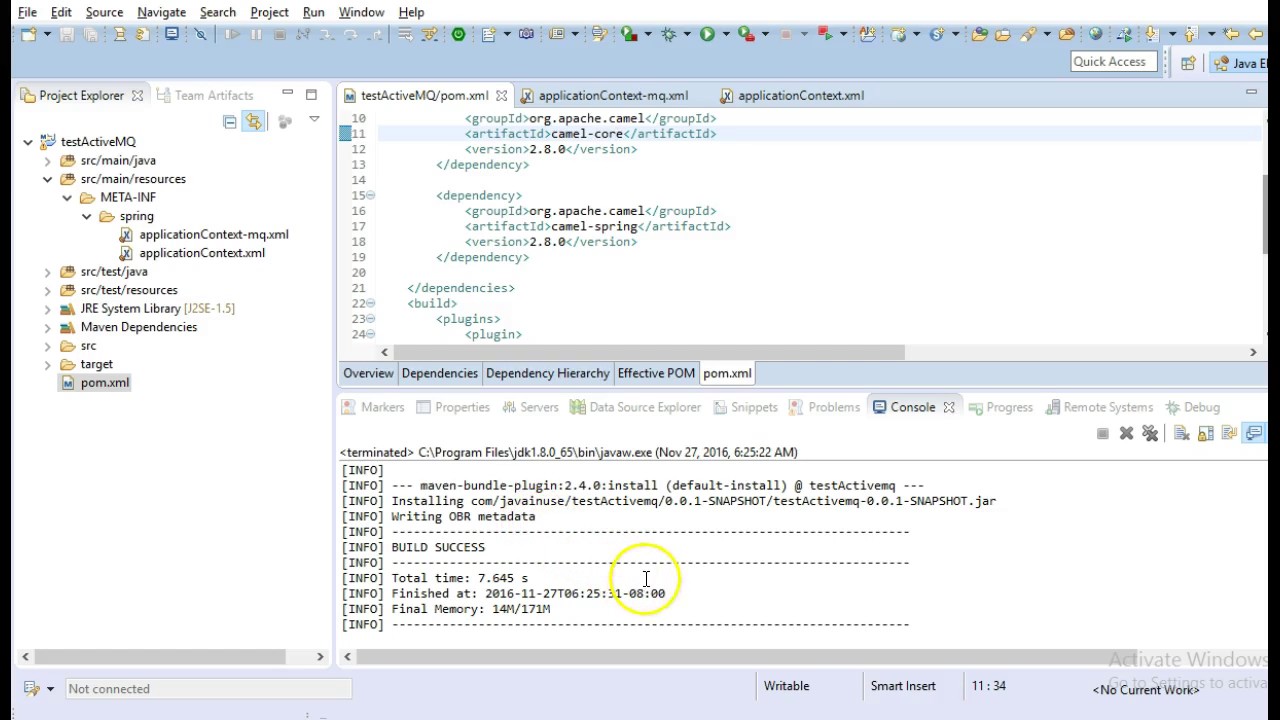Image resolution: width=1280 pixels, height=720 pixels.
Task: Collapse the build element fold marker
Action: (371, 304)
